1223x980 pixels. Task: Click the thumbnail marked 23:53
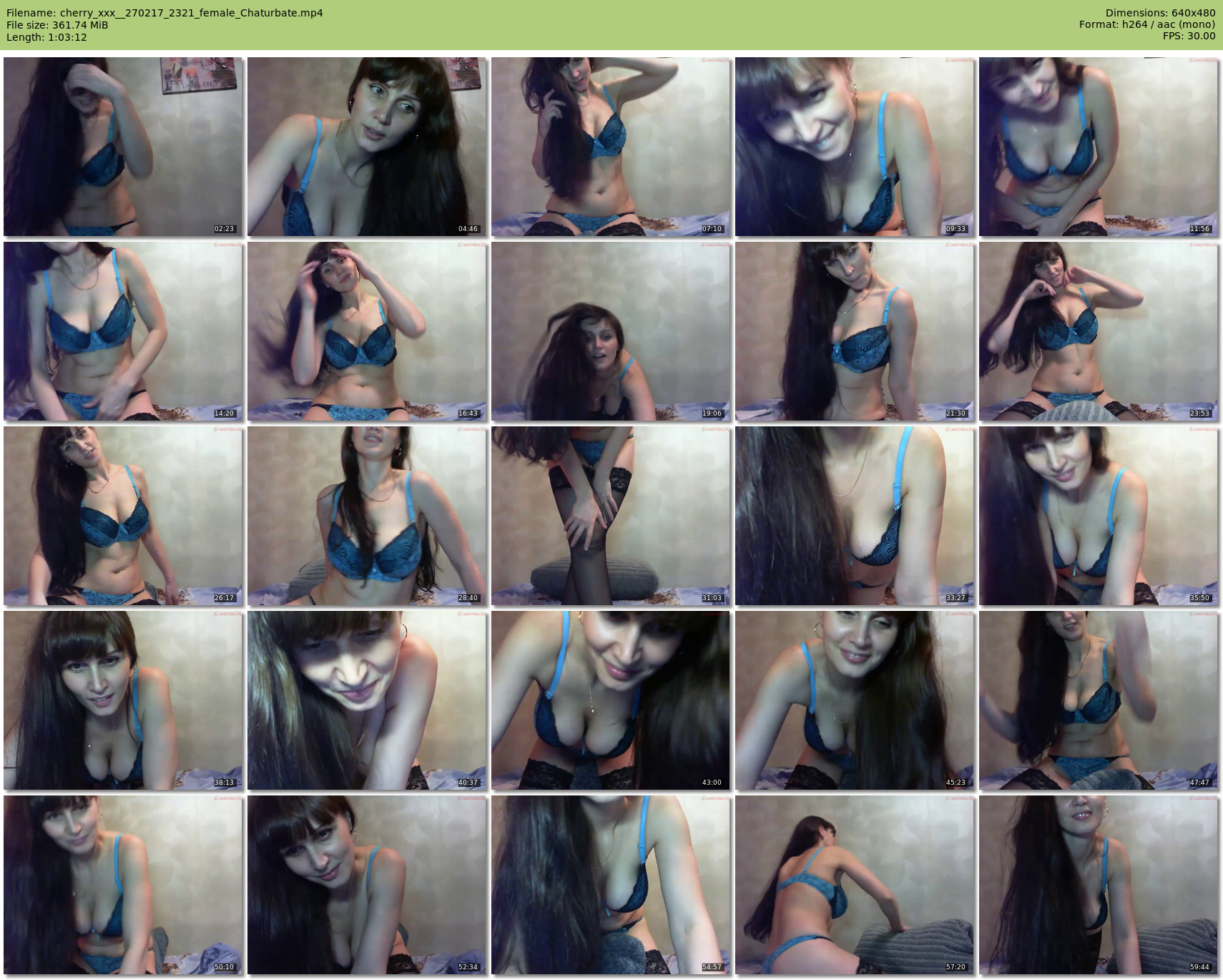point(1098,331)
